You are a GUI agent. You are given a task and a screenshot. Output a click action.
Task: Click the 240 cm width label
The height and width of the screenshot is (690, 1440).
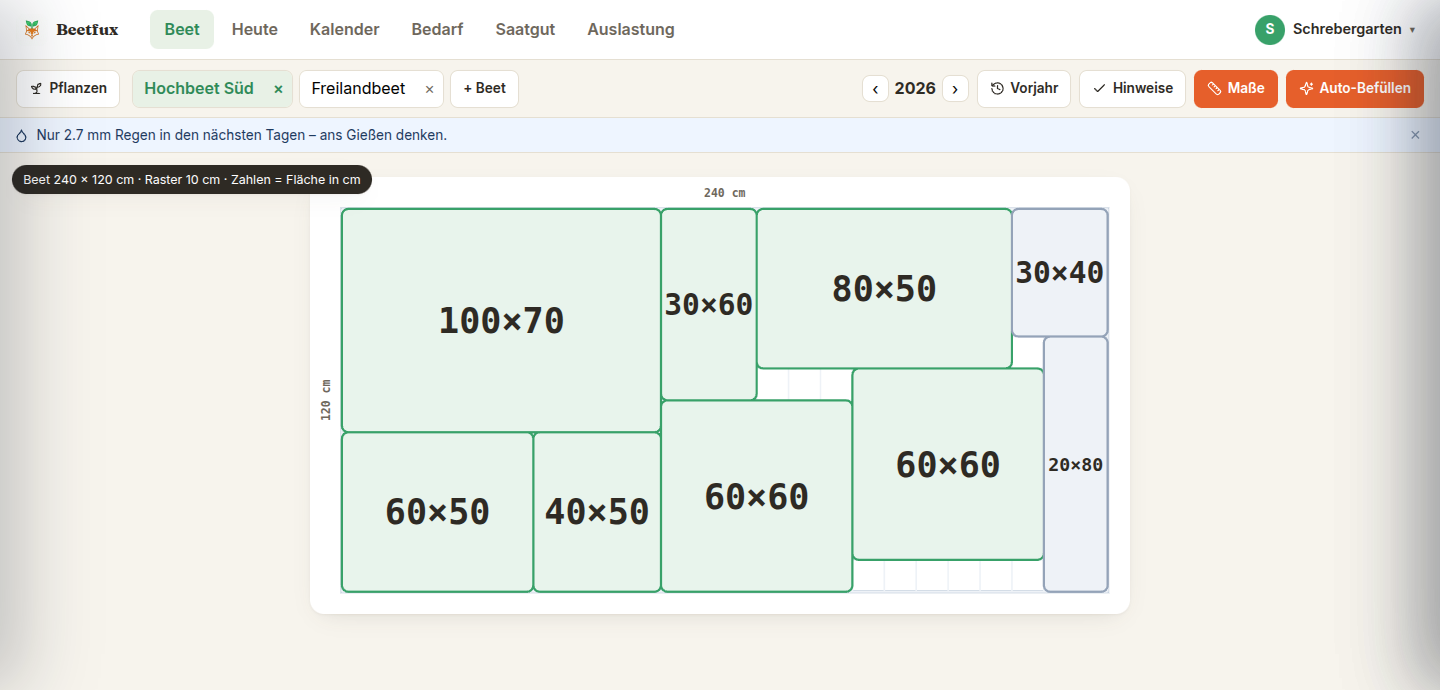coord(725,193)
